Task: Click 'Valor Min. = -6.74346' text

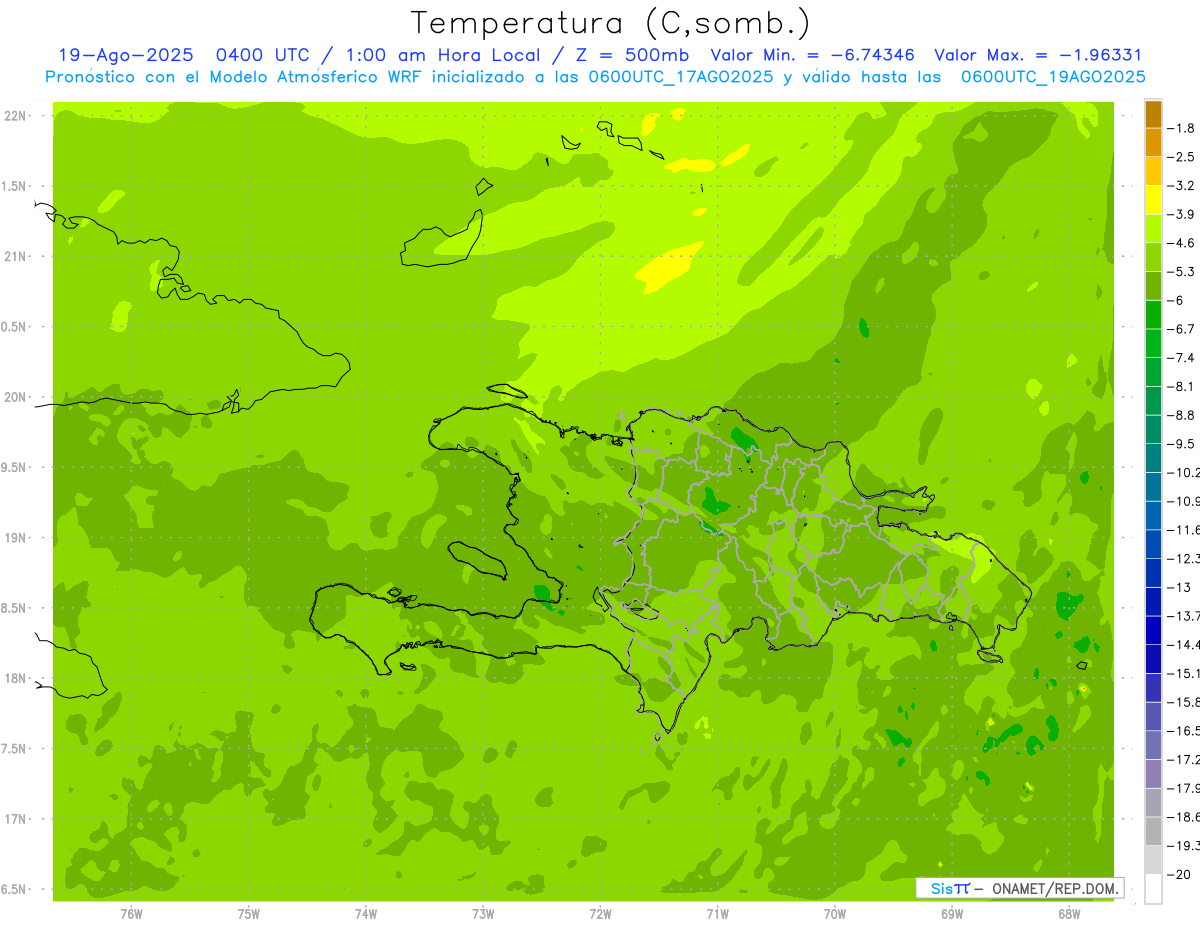Action: coord(813,55)
